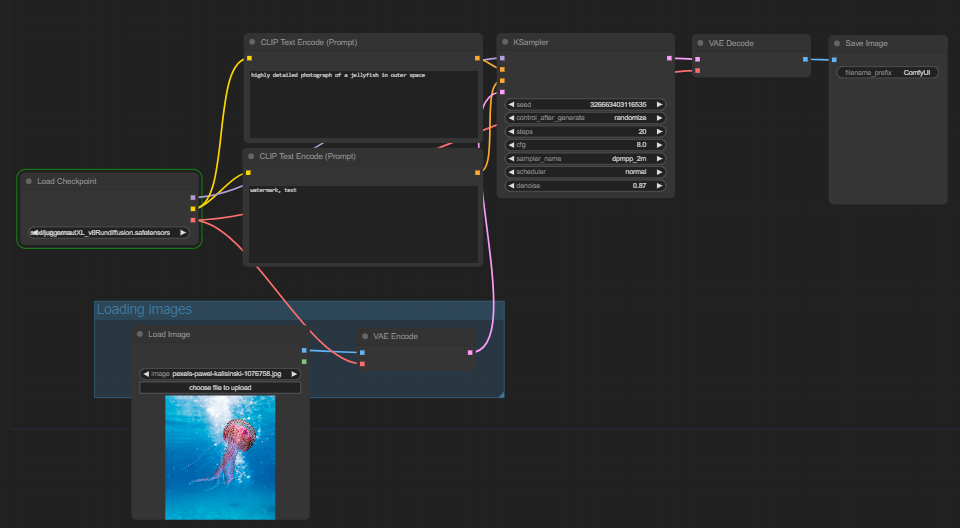Screen dimensions: 960x528
Task: Click the watermark prompt node's orange conditioning output
Action: (x=478, y=173)
